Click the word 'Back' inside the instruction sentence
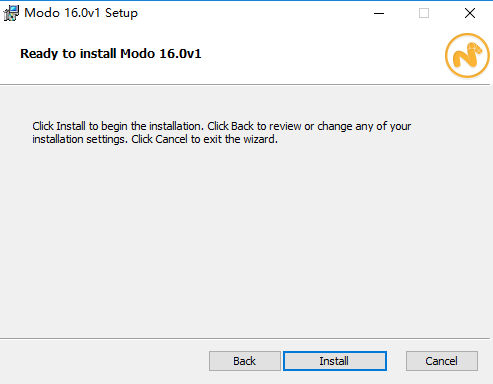Screen dimensions: 493x384 [x=242, y=126]
